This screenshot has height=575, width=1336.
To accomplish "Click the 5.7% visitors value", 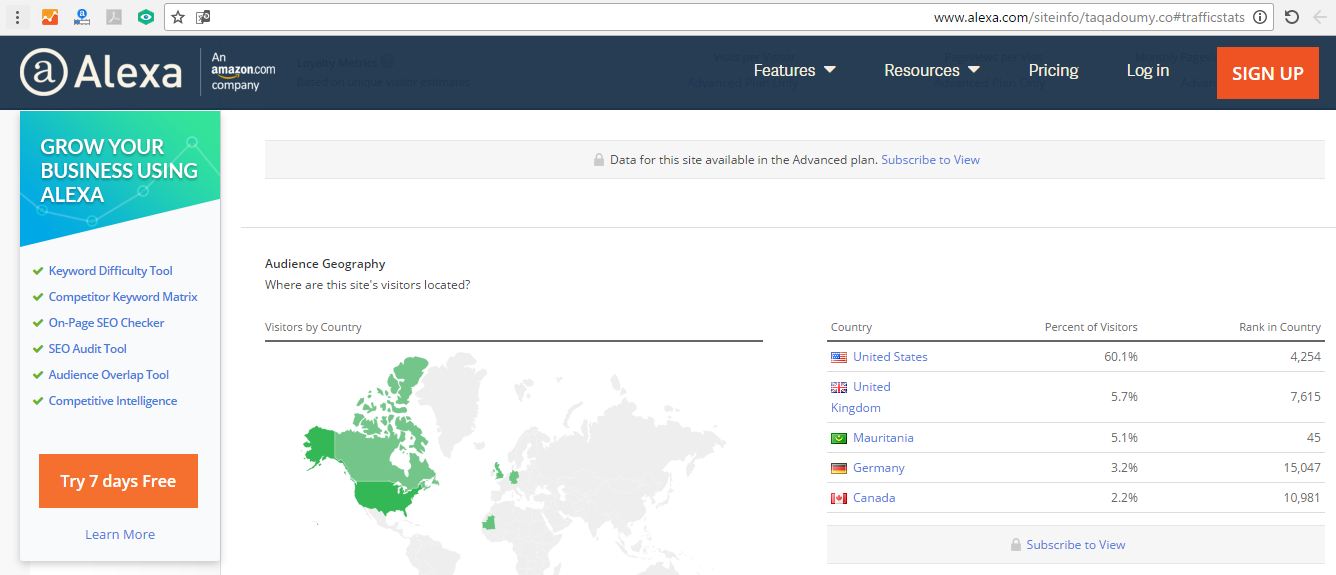I will coord(1123,397).
